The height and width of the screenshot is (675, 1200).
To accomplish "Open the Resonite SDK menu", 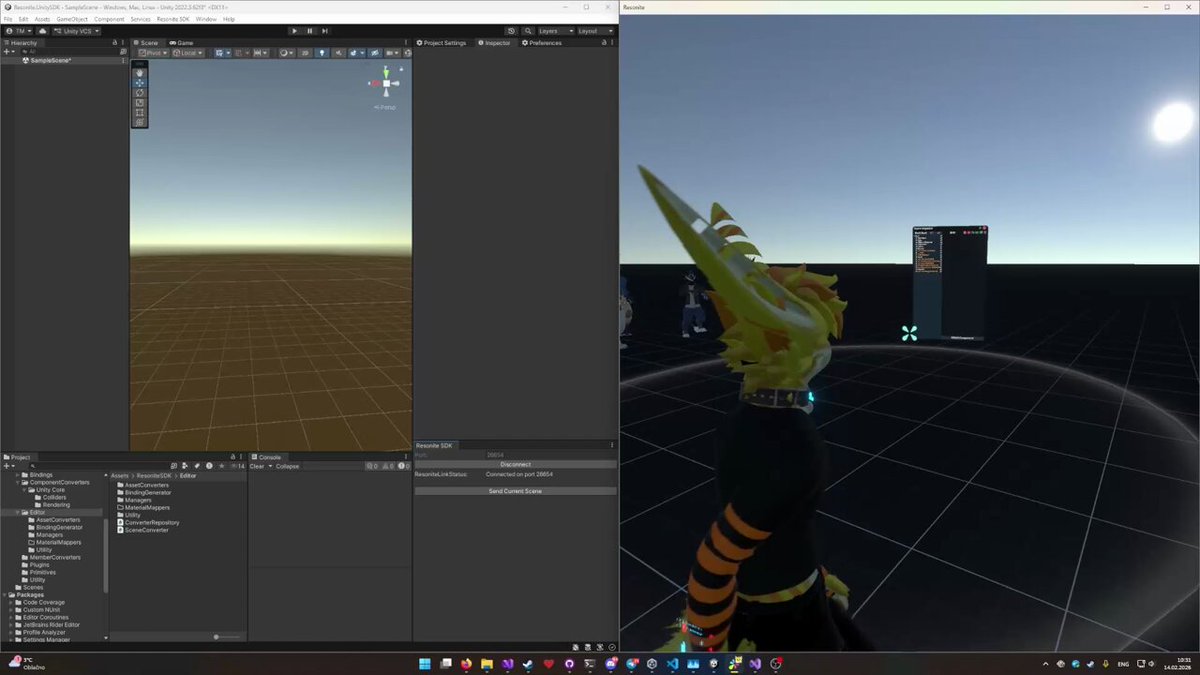I will [173, 19].
